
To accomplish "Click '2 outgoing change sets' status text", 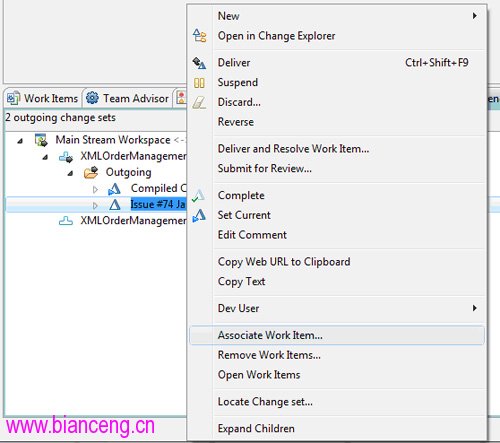I will (60, 118).
